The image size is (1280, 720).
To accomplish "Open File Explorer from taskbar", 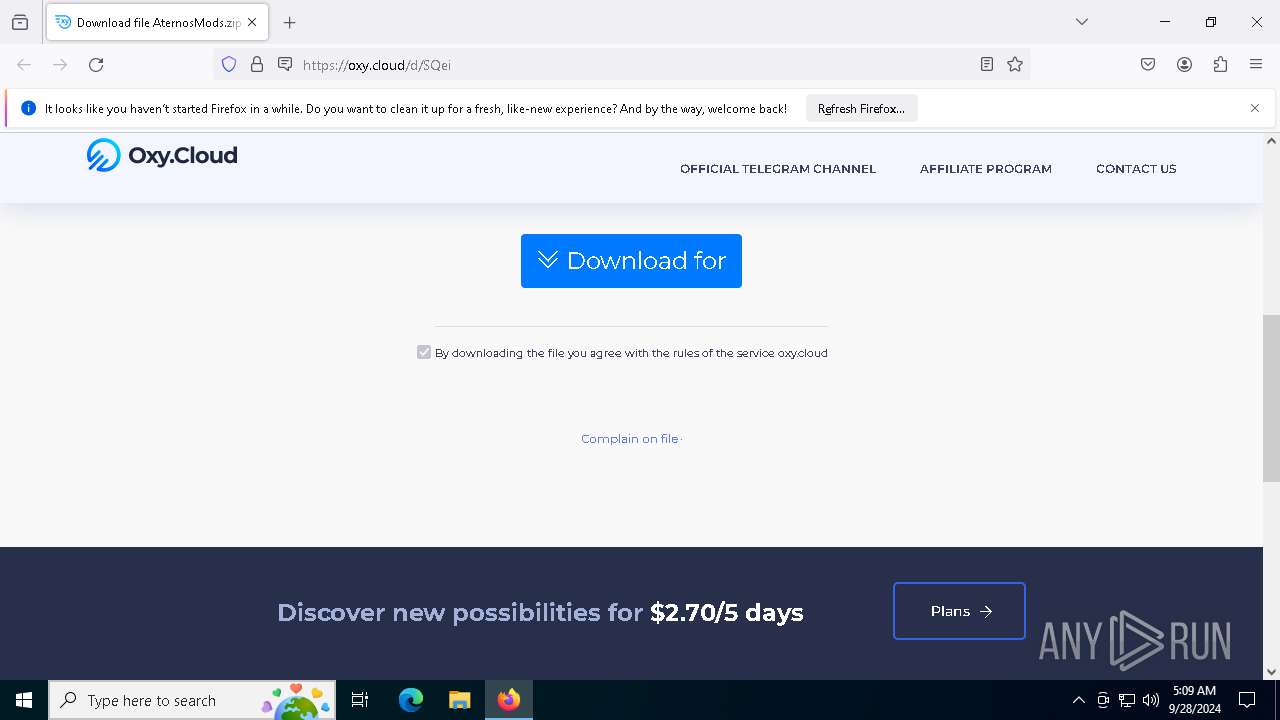I will tap(459, 700).
